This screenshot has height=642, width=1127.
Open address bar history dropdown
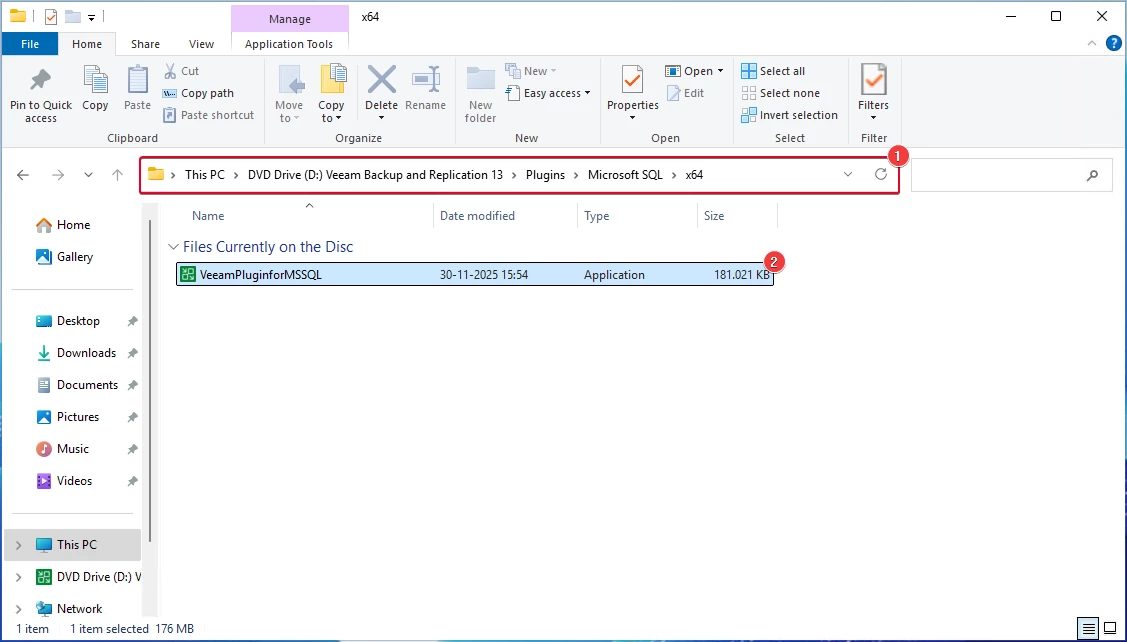click(848, 175)
